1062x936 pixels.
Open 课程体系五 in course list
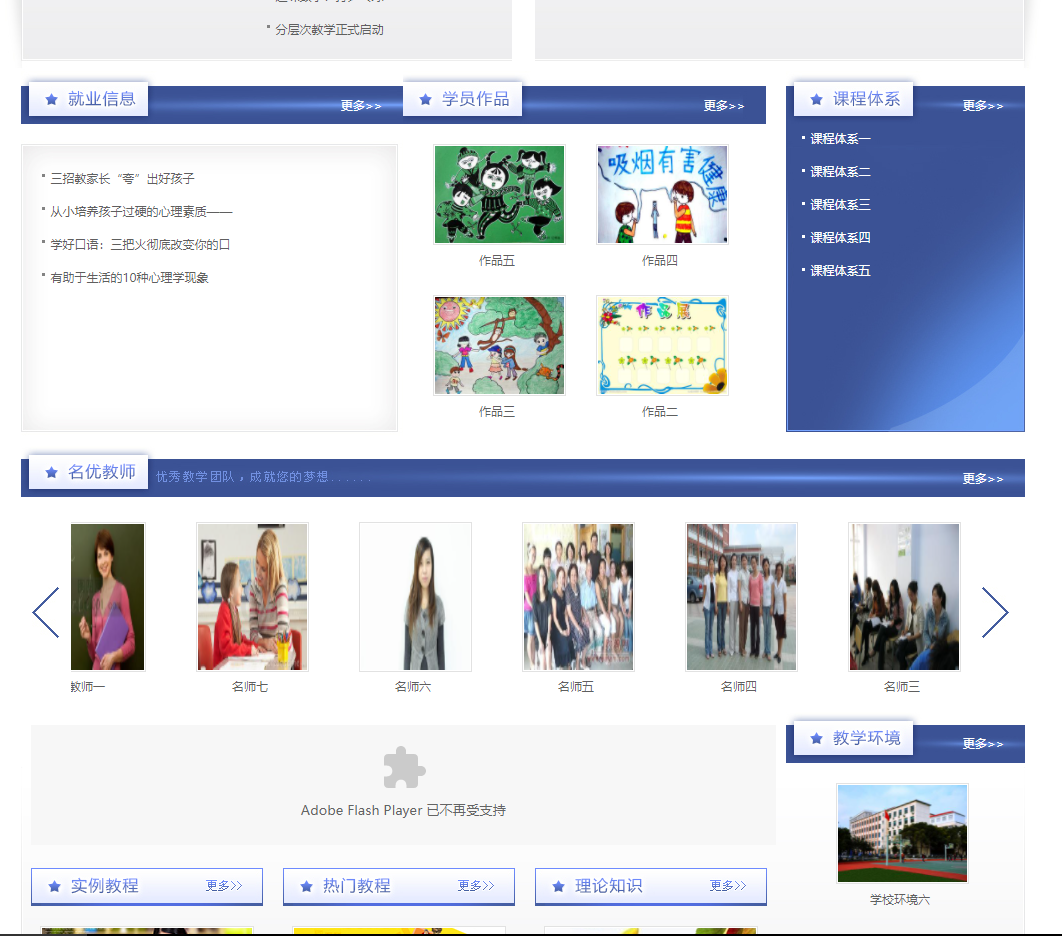click(841, 271)
